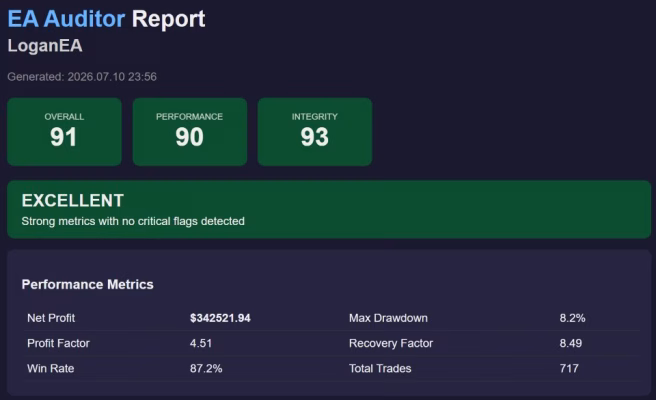The width and height of the screenshot is (656, 400).
Task: Open the Overall 91 score card
Action: point(64,132)
